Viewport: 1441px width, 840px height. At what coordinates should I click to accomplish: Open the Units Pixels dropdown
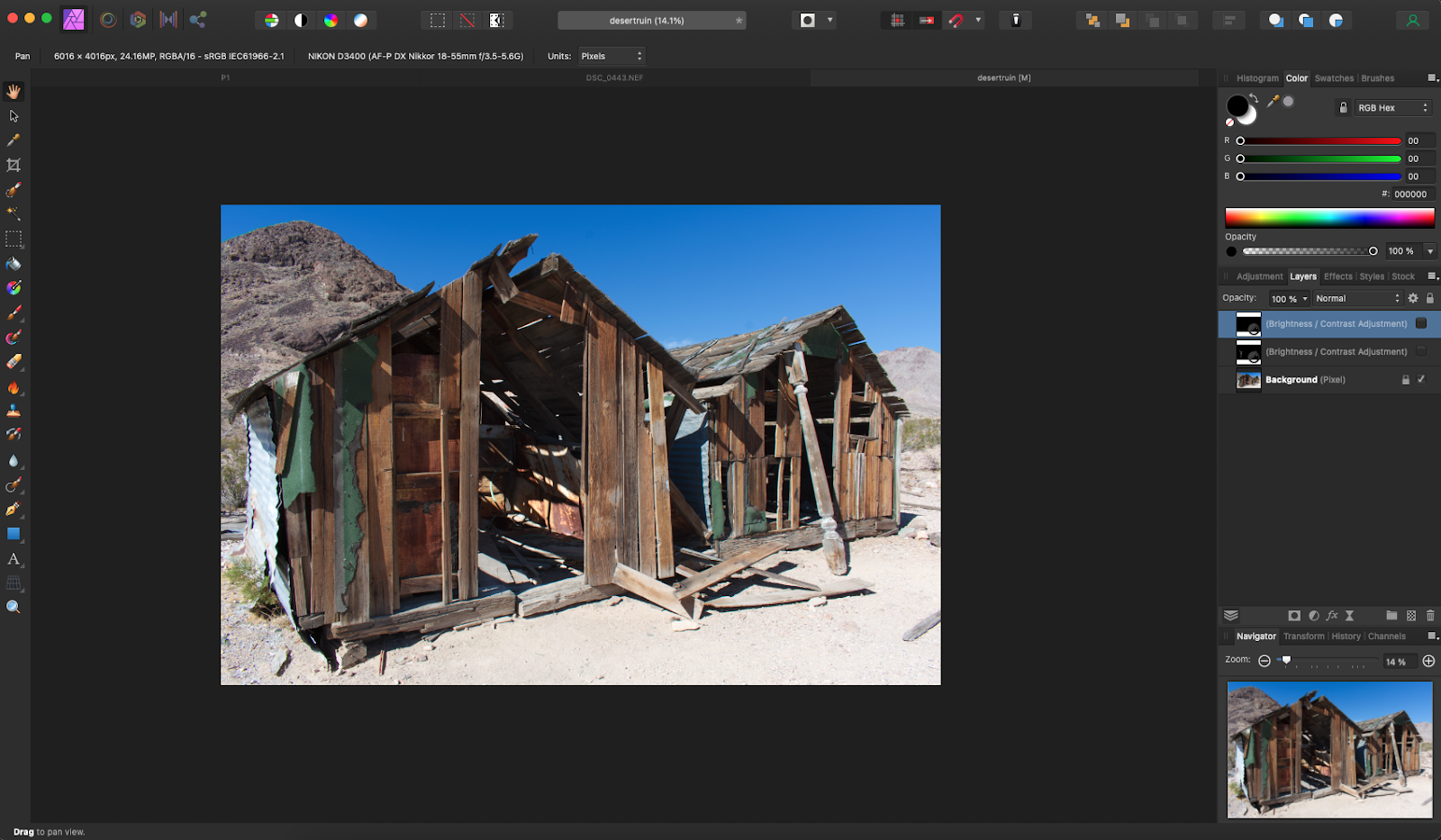coord(612,56)
